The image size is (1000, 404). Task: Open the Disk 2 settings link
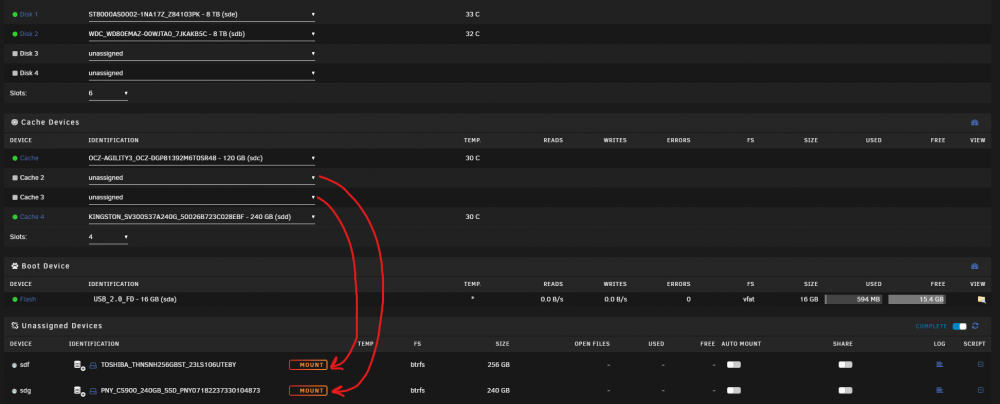click(29, 34)
